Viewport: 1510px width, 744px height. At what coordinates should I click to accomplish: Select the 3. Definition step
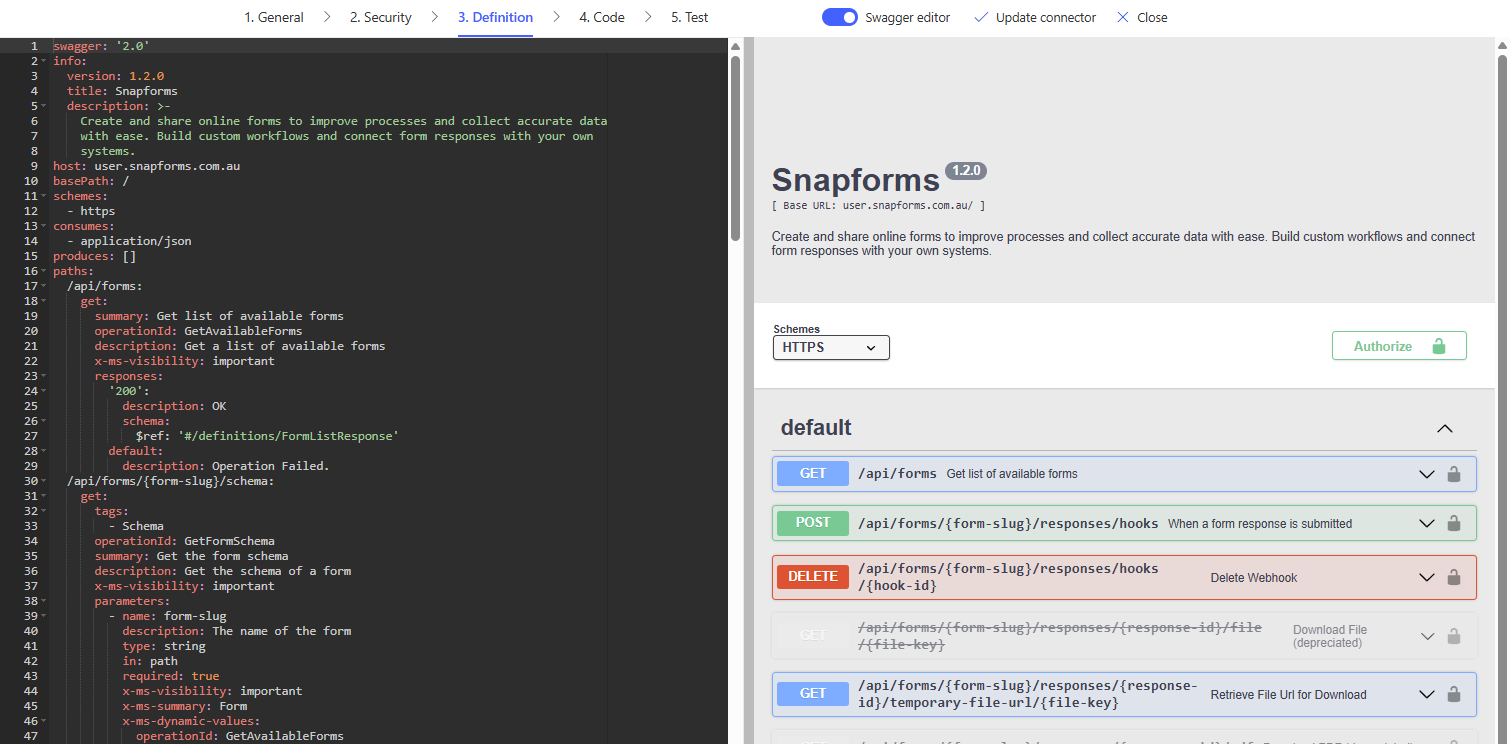(495, 17)
